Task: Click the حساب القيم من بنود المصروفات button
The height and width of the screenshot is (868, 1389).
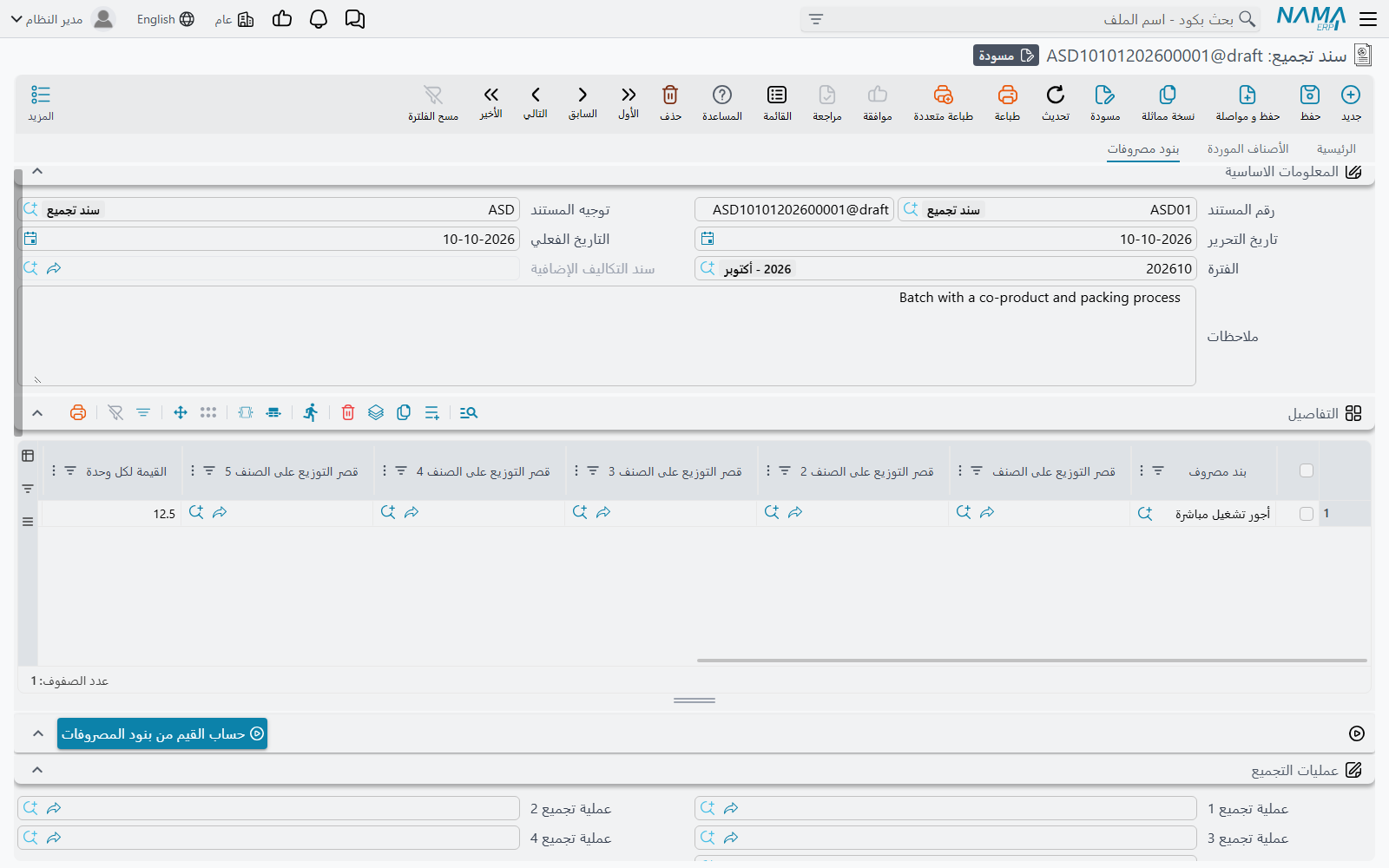Action: coord(162,733)
